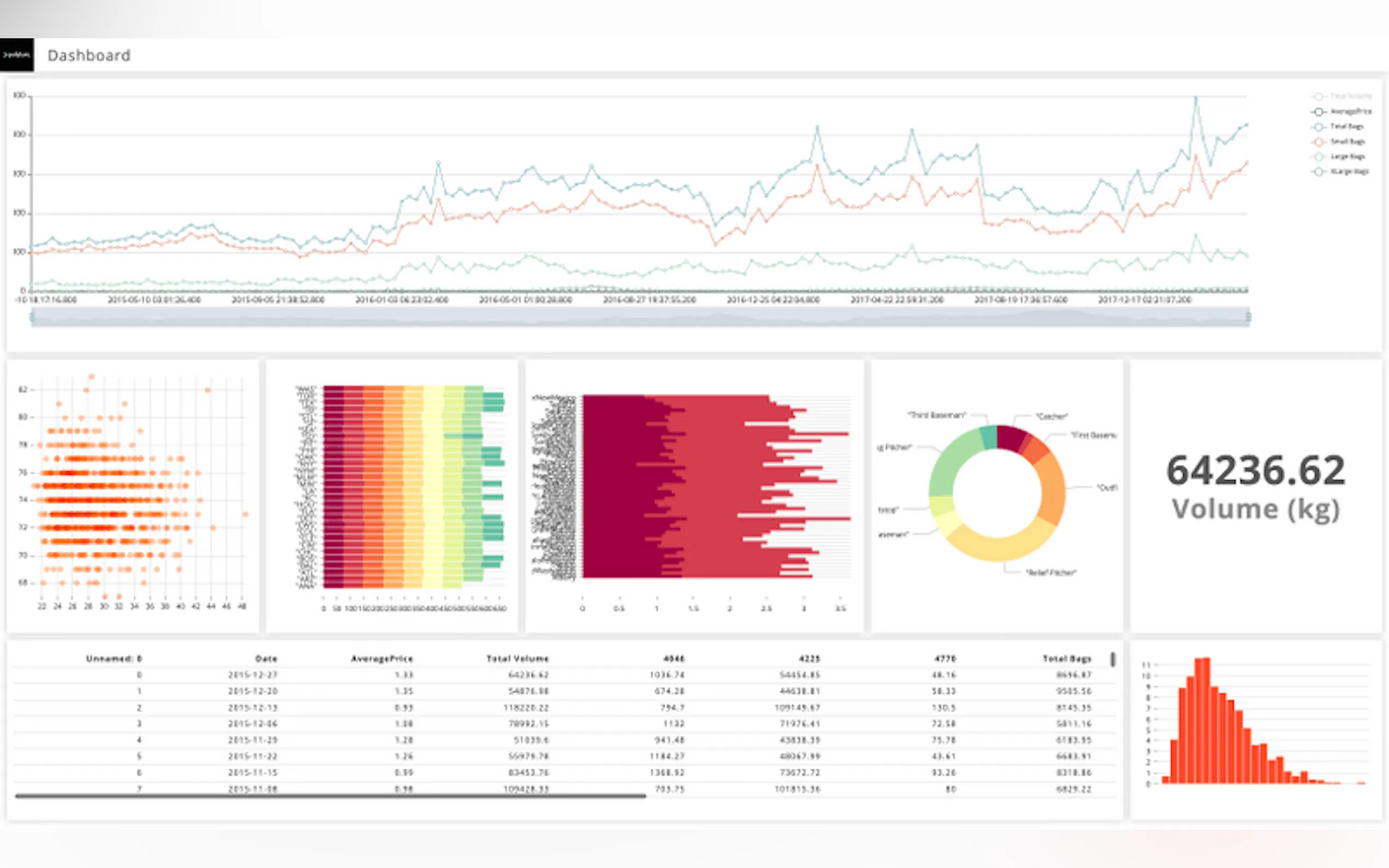Screen dimensions: 1389x868
Task: Toggle the AveragePrice legend series
Action: coord(1318,112)
